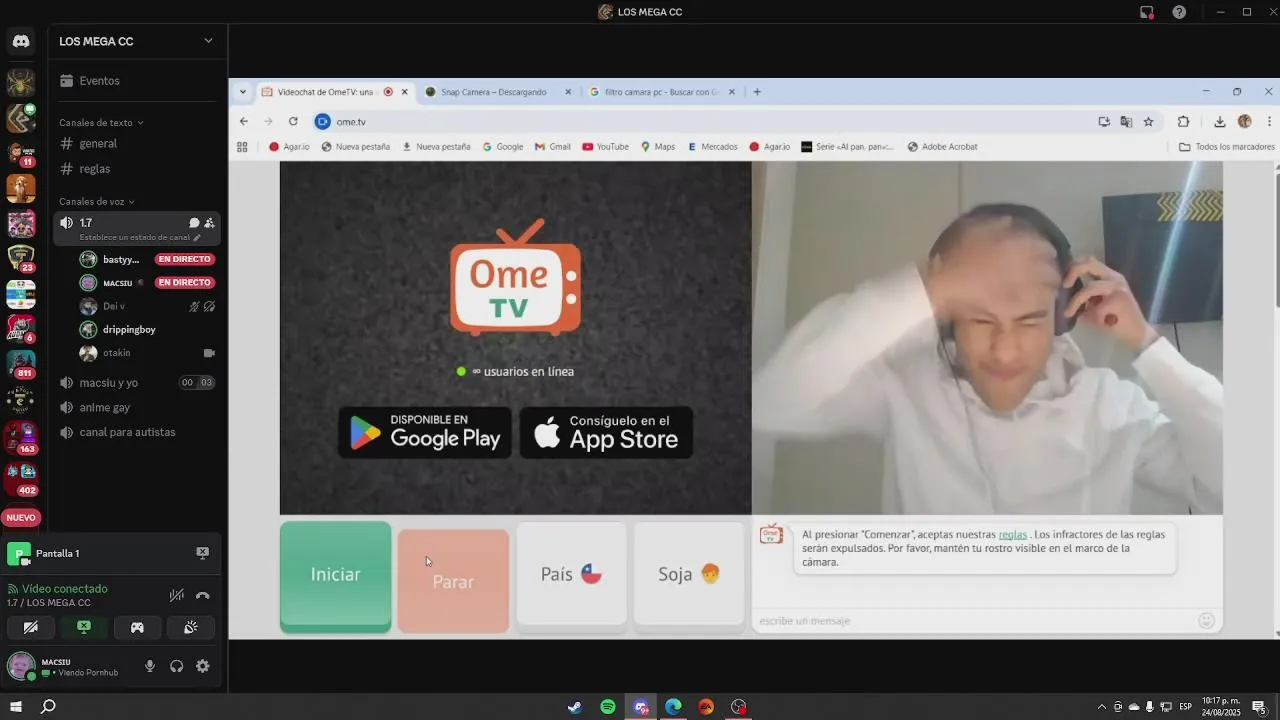Screen dimensions: 1280x720
Task: Click the escribe un mensaje field
Action: point(975,621)
